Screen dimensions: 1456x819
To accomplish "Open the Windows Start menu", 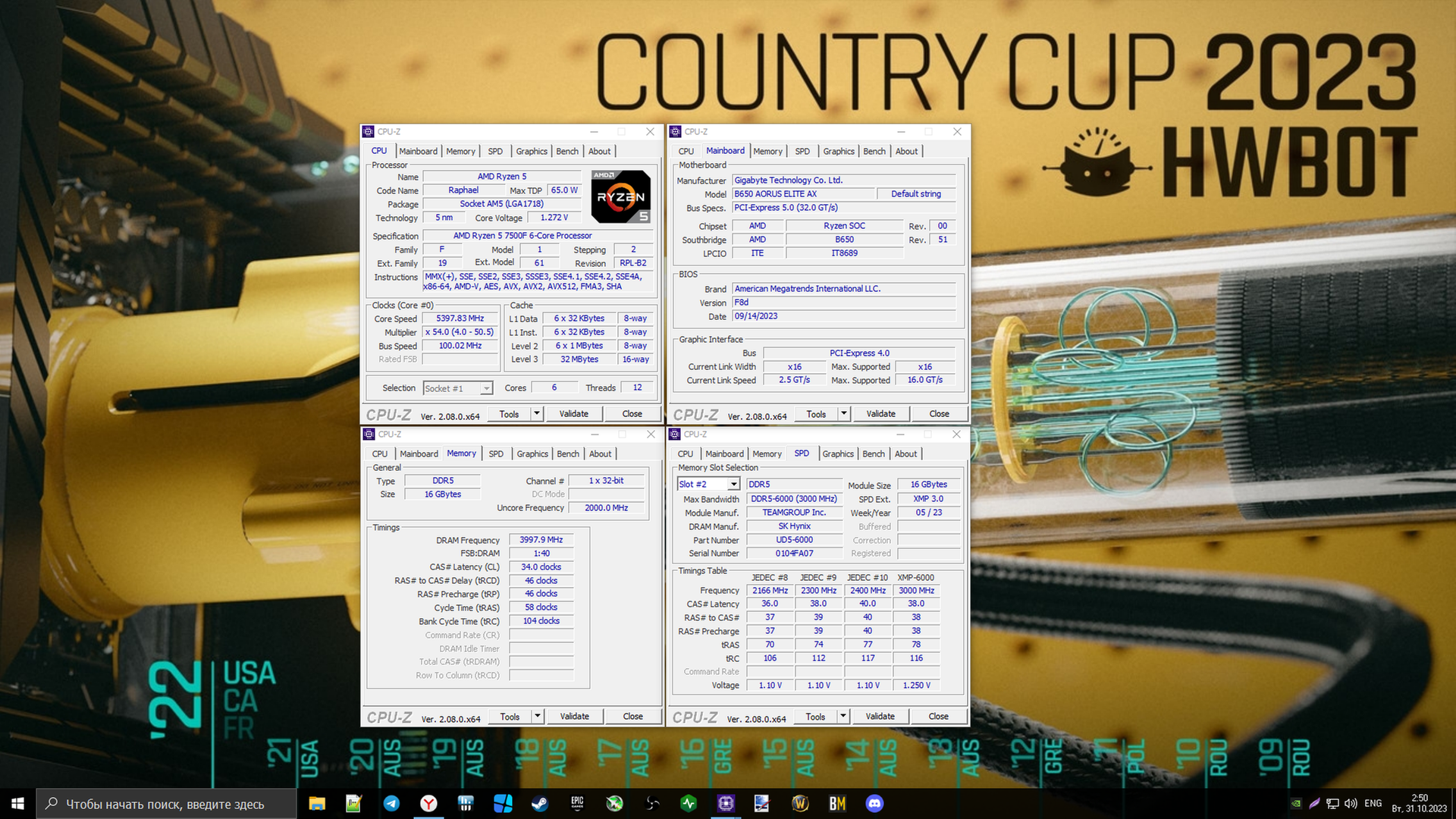I will click(x=18, y=804).
